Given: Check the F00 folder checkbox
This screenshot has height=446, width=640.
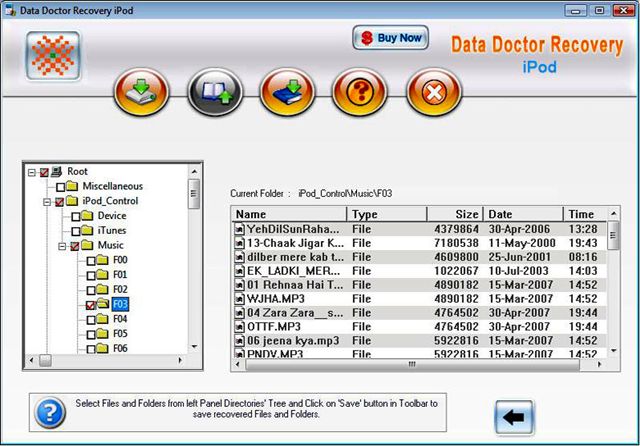Looking at the screenshot, I should click(x=91, y=261).
